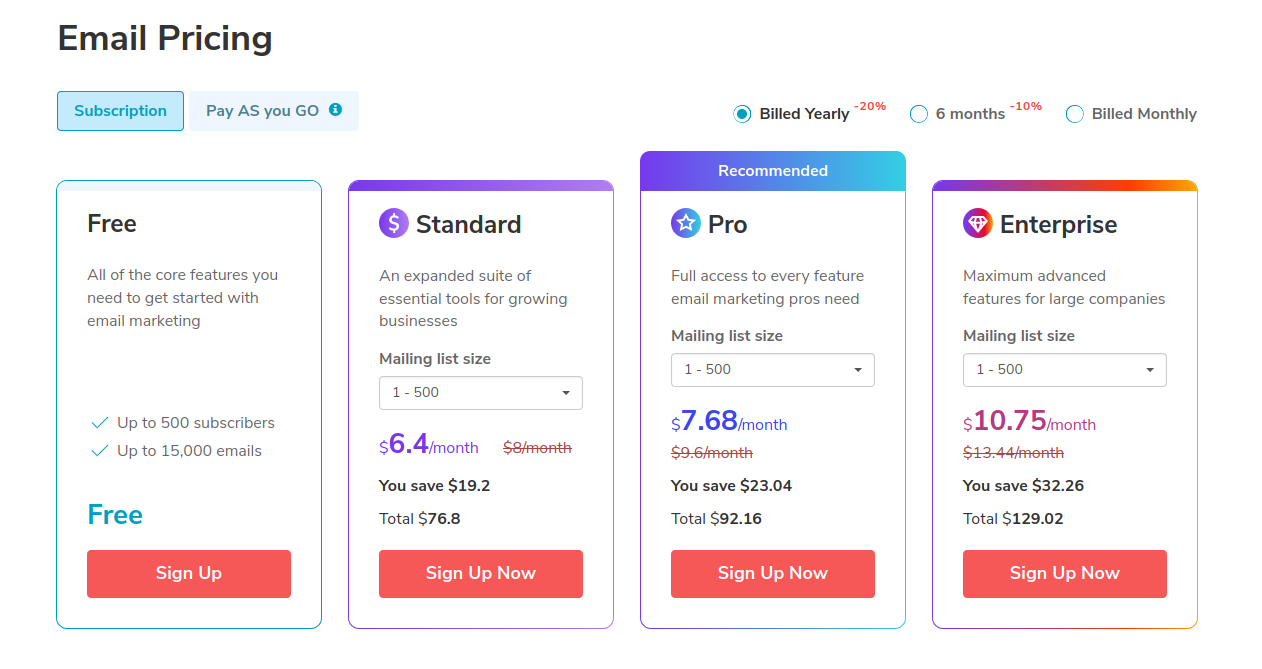The width and height of the screenshot is (1262, 669).
Task: Open the Standard plan mailing list size dropdown
Action: (x=481, y=393)
